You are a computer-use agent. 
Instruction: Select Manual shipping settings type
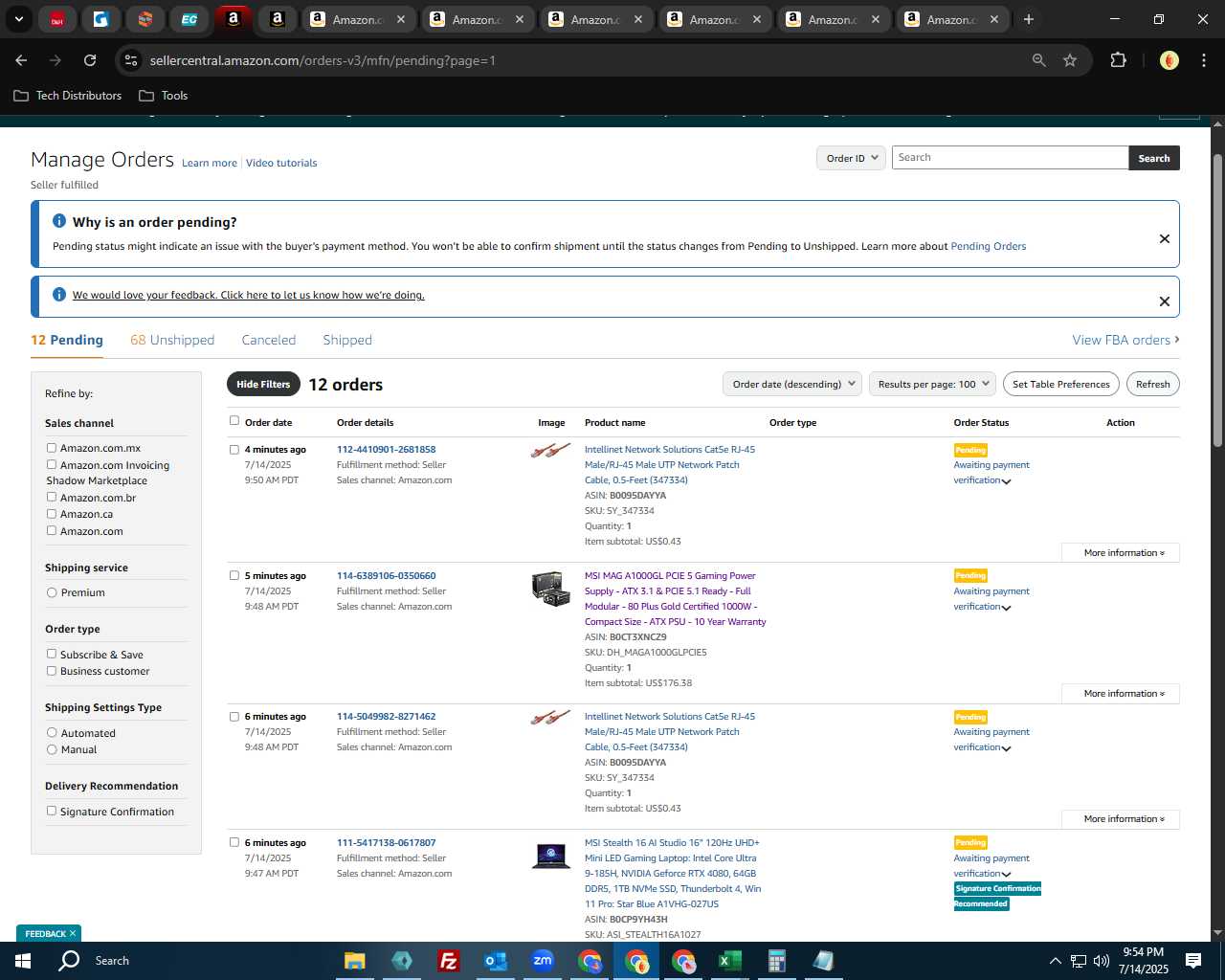52,749
